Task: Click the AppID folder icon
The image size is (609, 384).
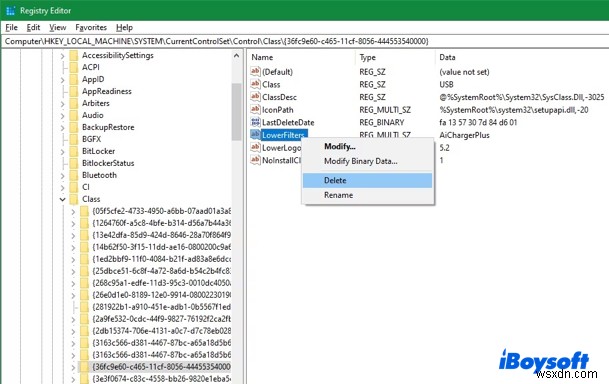Action: [74, 80]
